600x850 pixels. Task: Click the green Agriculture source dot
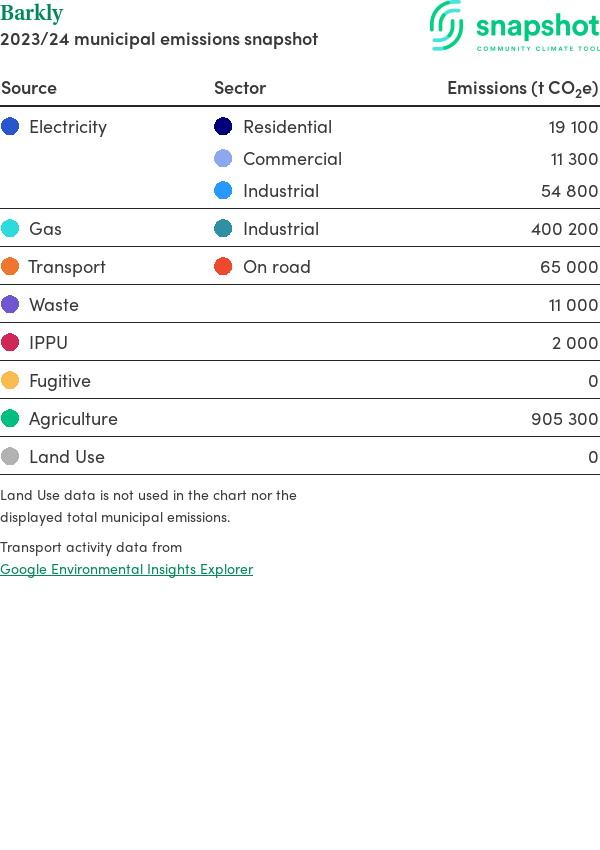point(10,418)
